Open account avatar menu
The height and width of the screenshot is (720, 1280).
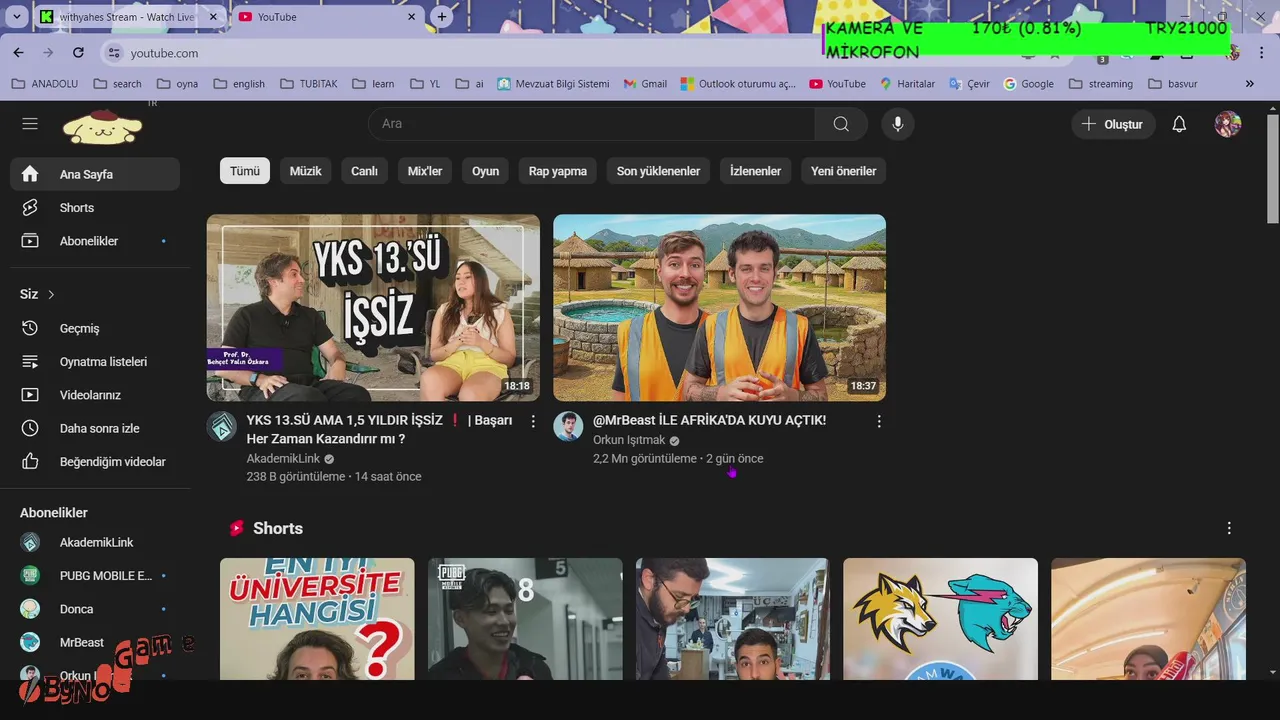(x=1228, y=124)
